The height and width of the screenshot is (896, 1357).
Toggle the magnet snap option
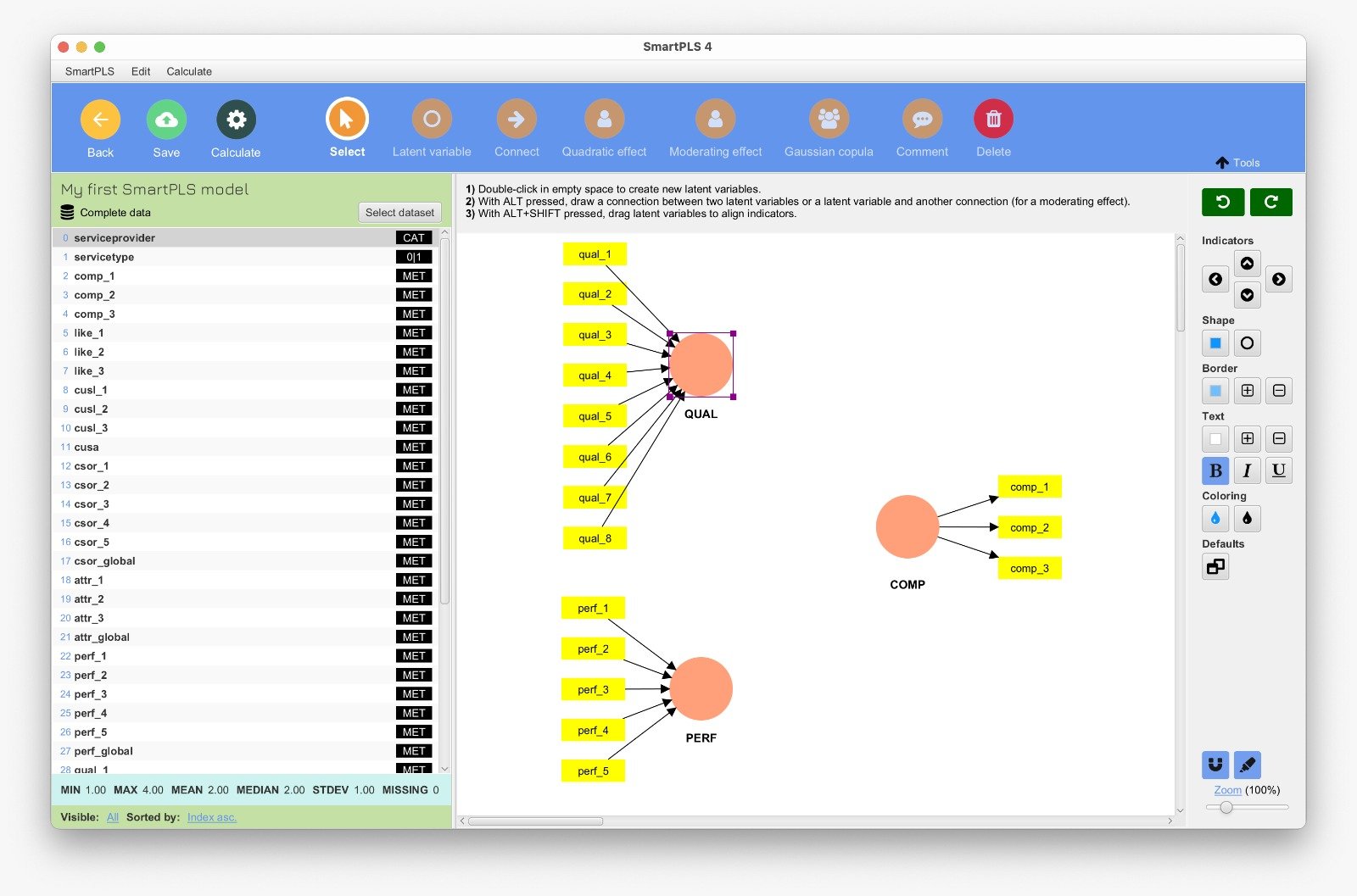point(1215,765)
